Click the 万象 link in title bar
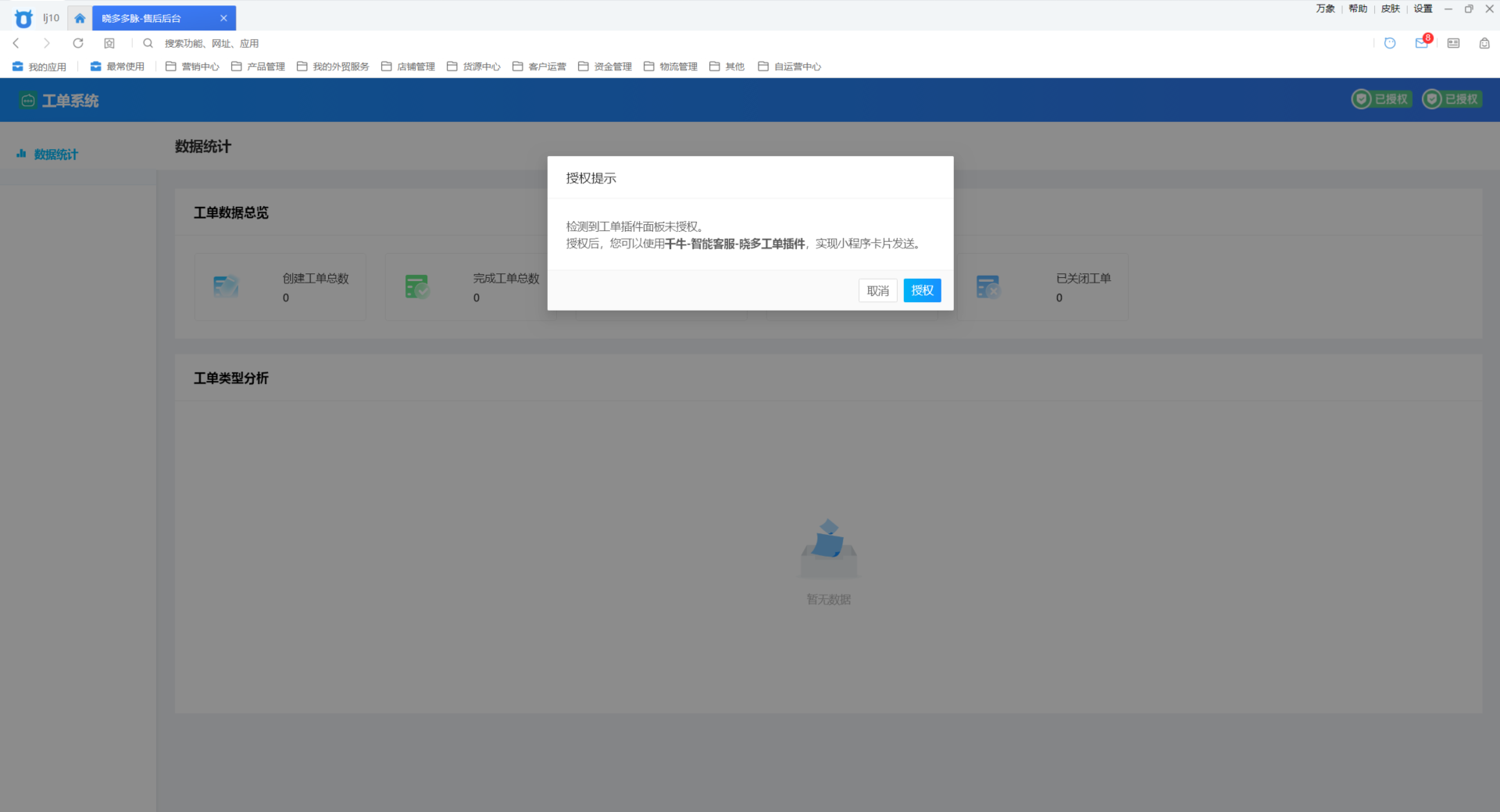 [1325, 9]
